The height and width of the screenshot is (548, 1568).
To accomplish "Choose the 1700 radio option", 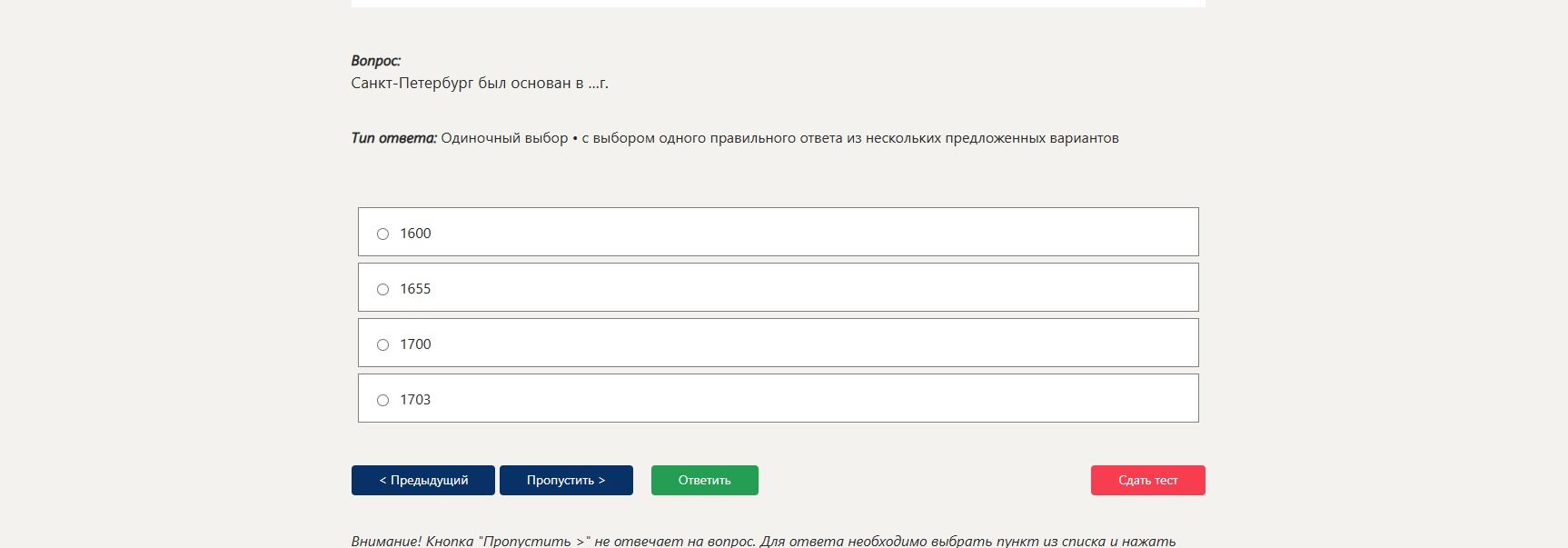I will [x=382, y=344].
